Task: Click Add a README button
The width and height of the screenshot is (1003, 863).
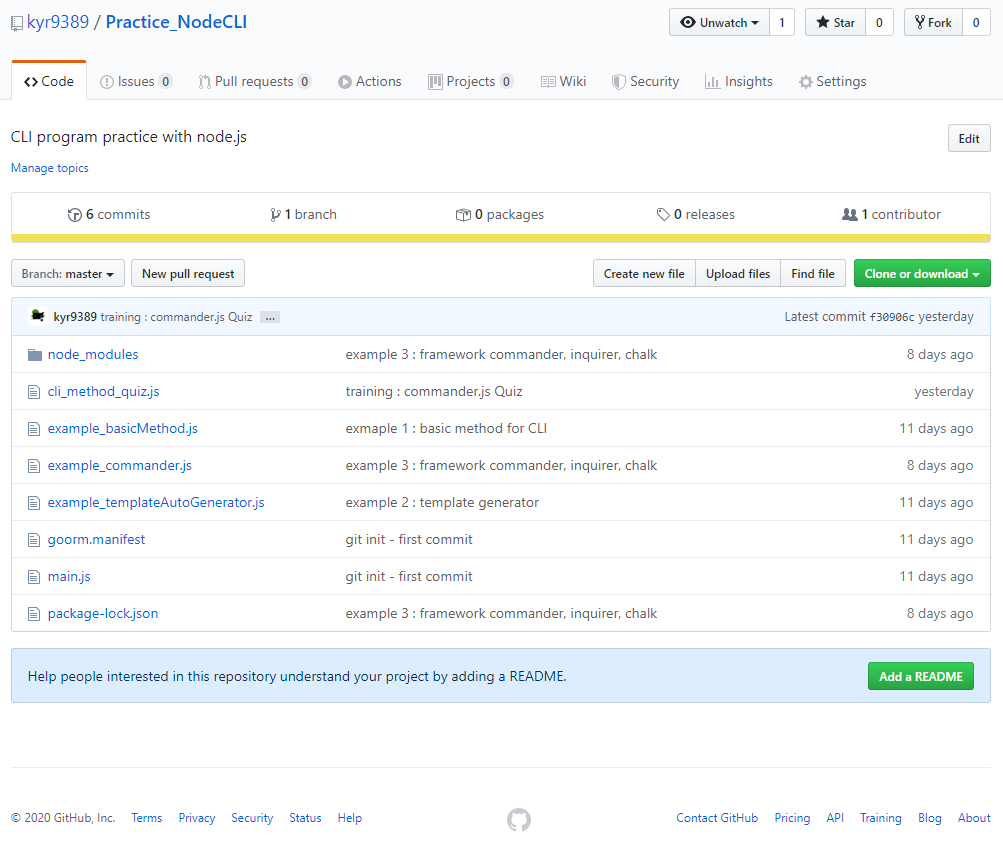Action: [x=920, y=676]
